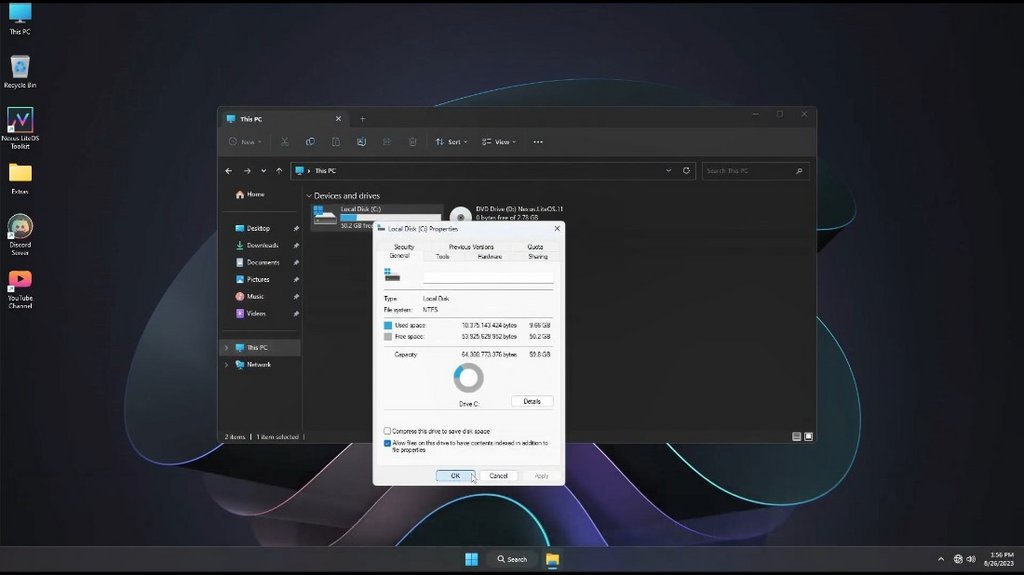
Task: Open the View dropdown
Action: tap(499, 142)
